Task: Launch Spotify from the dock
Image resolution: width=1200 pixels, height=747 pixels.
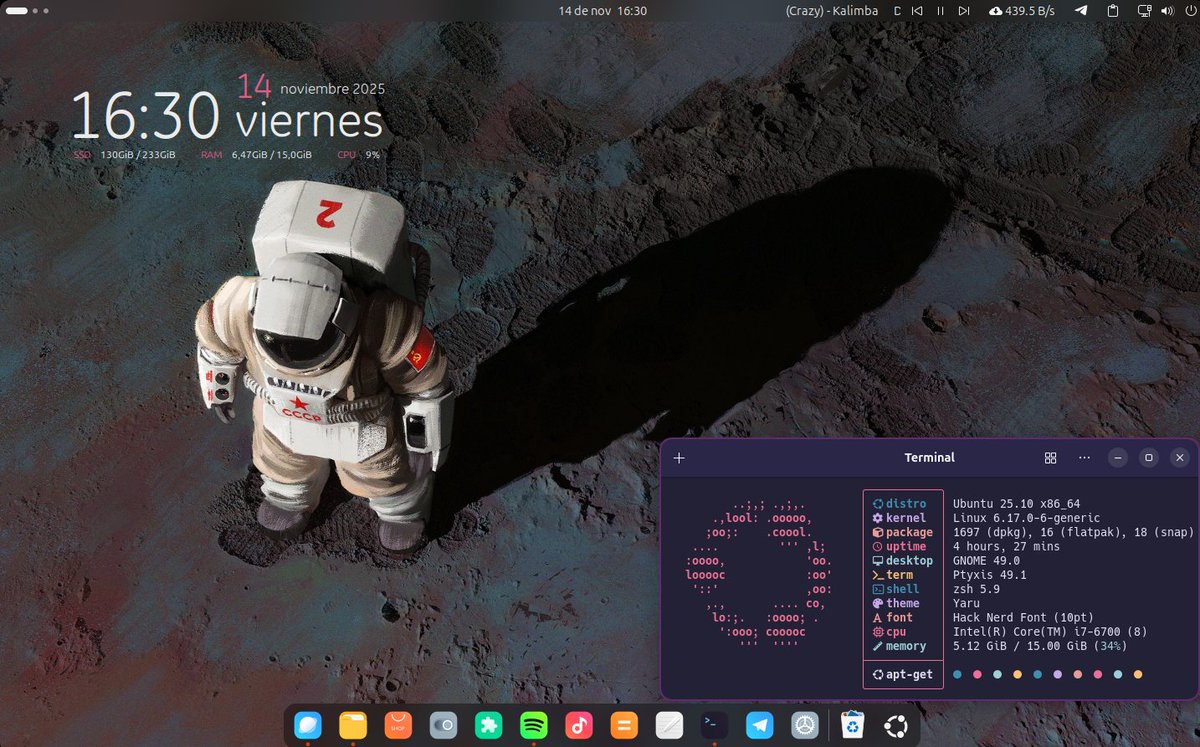Action: click(x=534, y=725)
